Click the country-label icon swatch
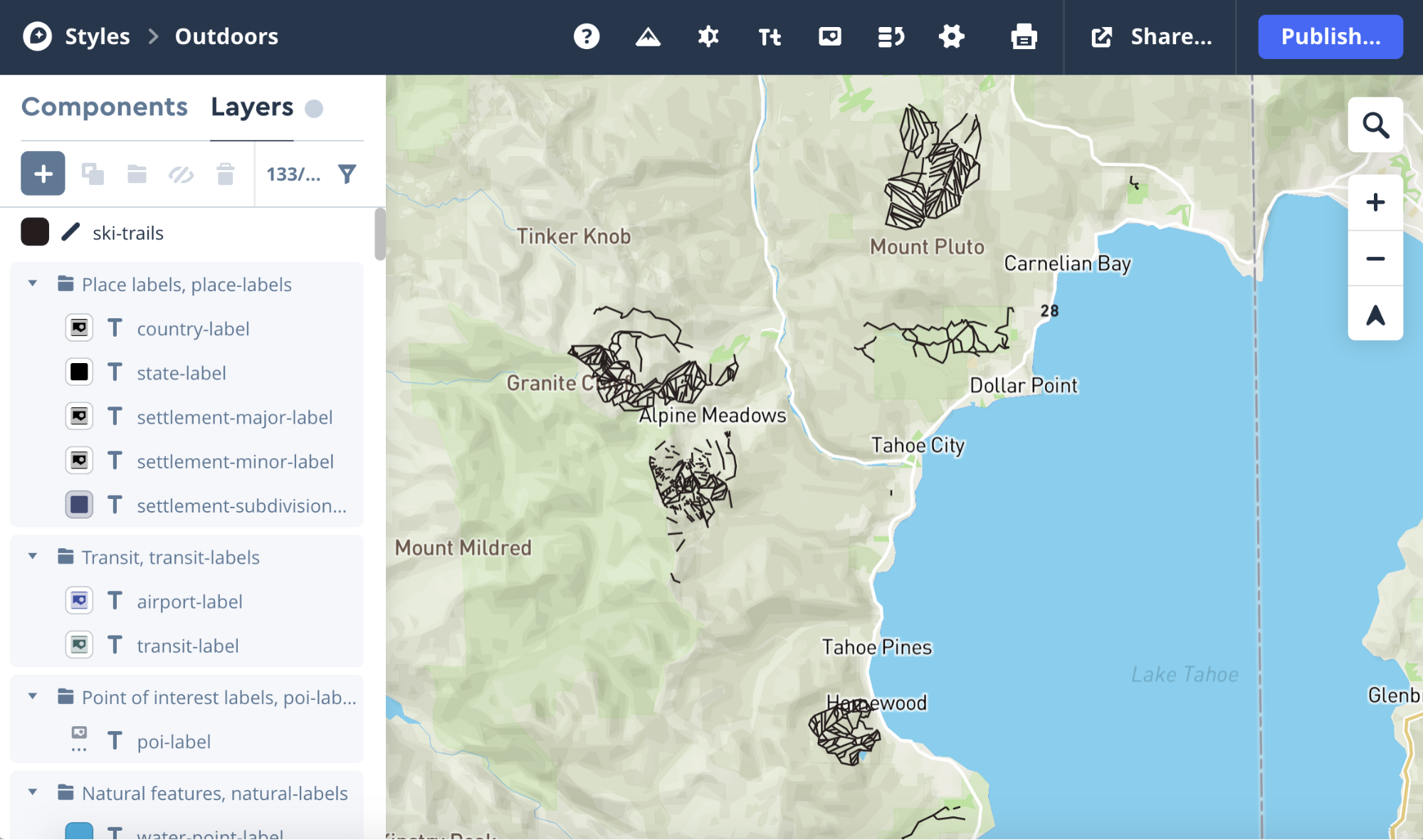This screenshot has width=1423, height=840. pyautogui.click(x=79, y=328)
